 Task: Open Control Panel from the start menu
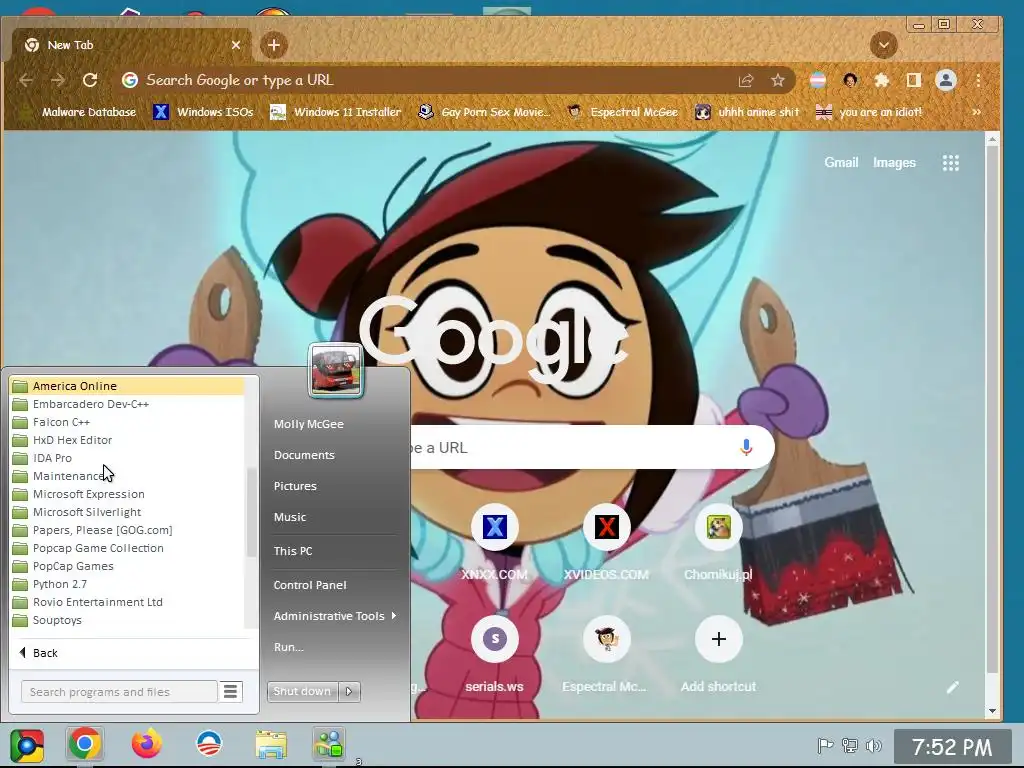pos(310,585)
